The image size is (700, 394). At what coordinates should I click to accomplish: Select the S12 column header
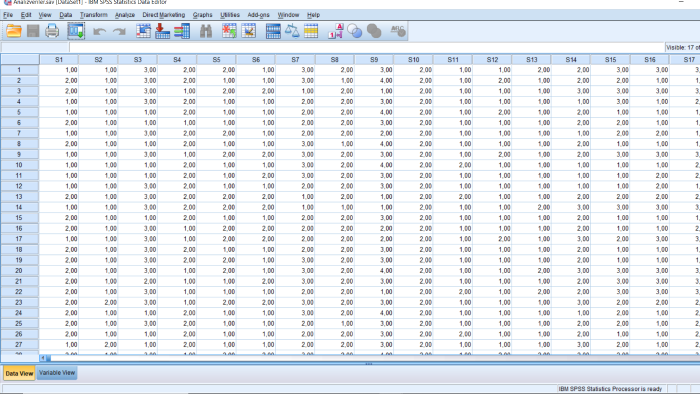tap(492, 59)
